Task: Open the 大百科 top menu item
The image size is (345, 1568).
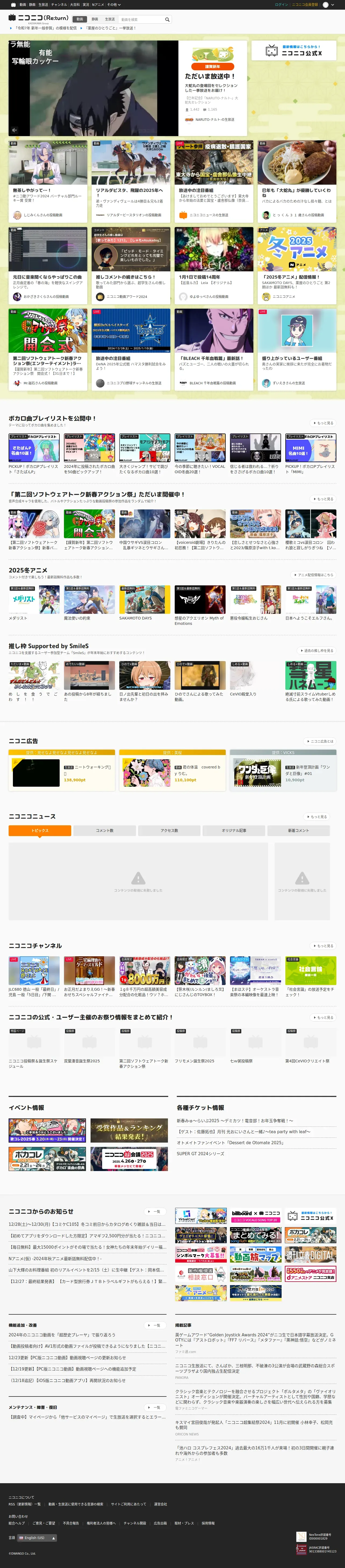Action: pyautogui.click(x=74, y=4)
